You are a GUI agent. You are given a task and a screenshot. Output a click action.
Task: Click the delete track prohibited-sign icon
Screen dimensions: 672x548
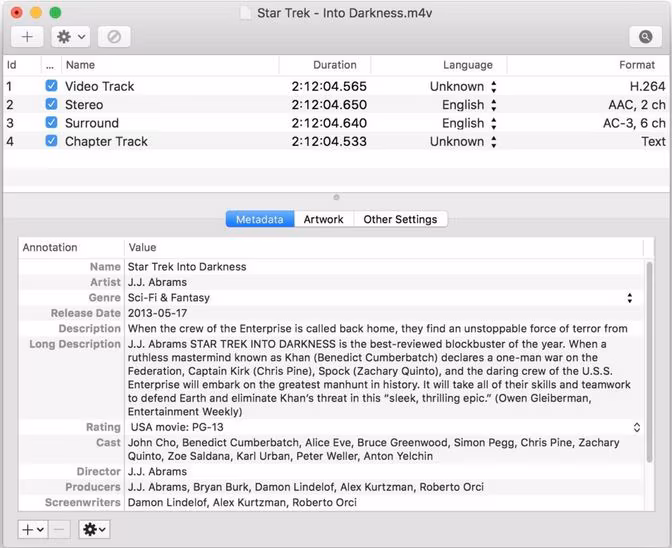click(114, 37)
